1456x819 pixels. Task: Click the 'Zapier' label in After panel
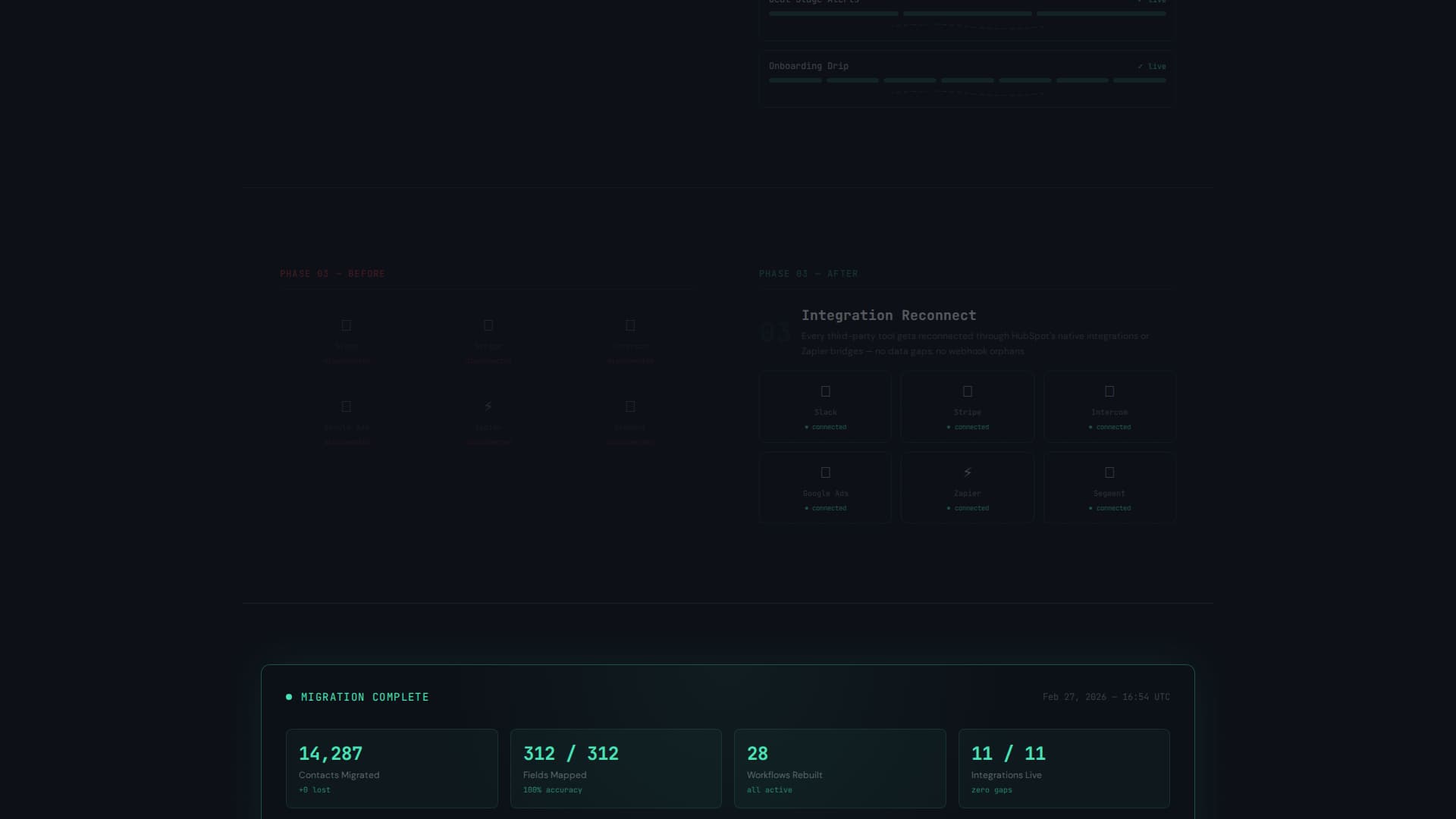click(968, 494)
